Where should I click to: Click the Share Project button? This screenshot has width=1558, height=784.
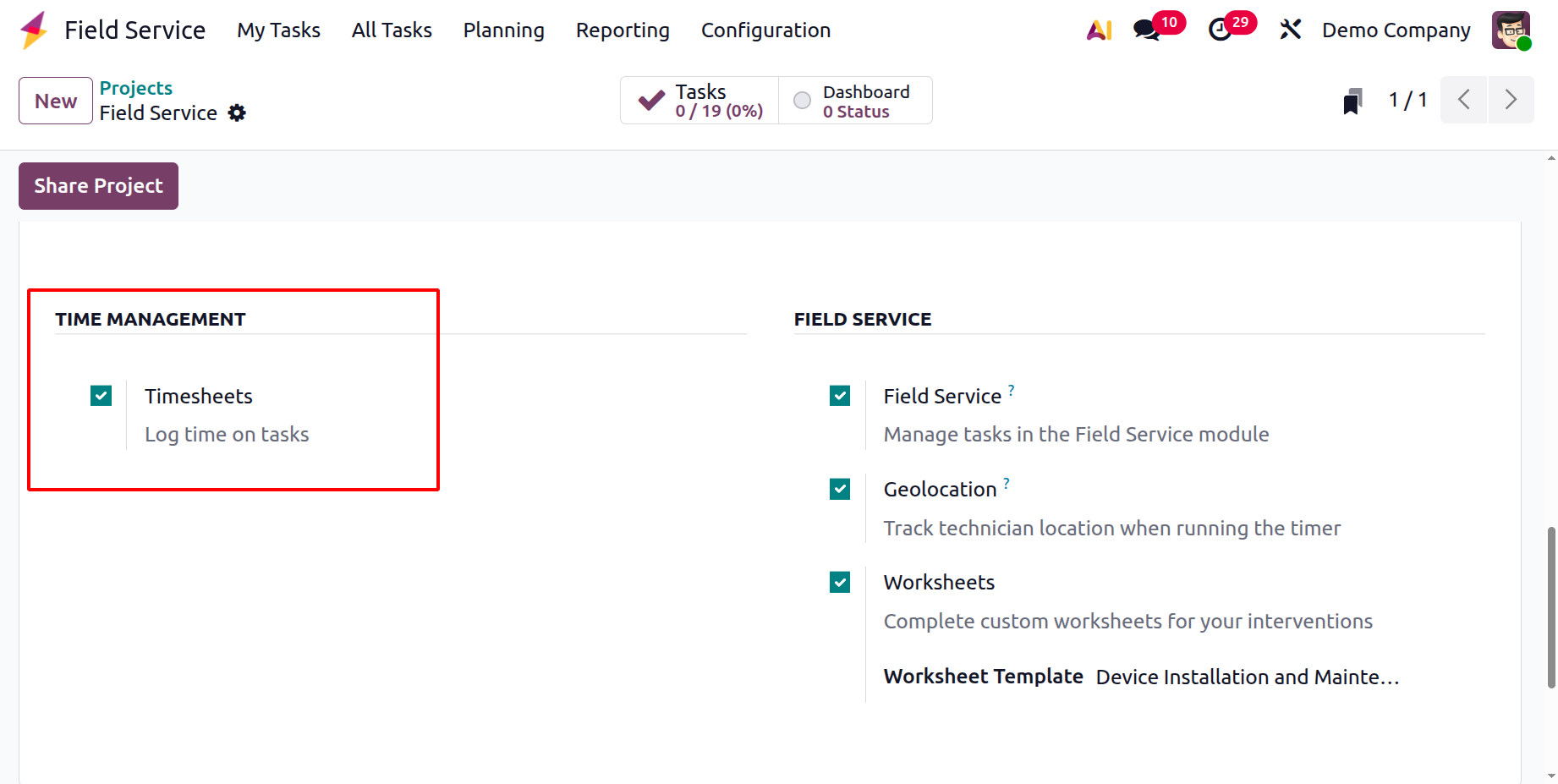pyautogui.click(x=98, y=186)
